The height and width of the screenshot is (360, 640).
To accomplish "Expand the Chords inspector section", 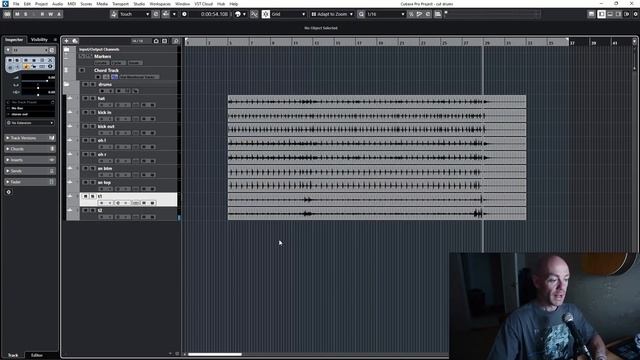I will tap(29, 149).
